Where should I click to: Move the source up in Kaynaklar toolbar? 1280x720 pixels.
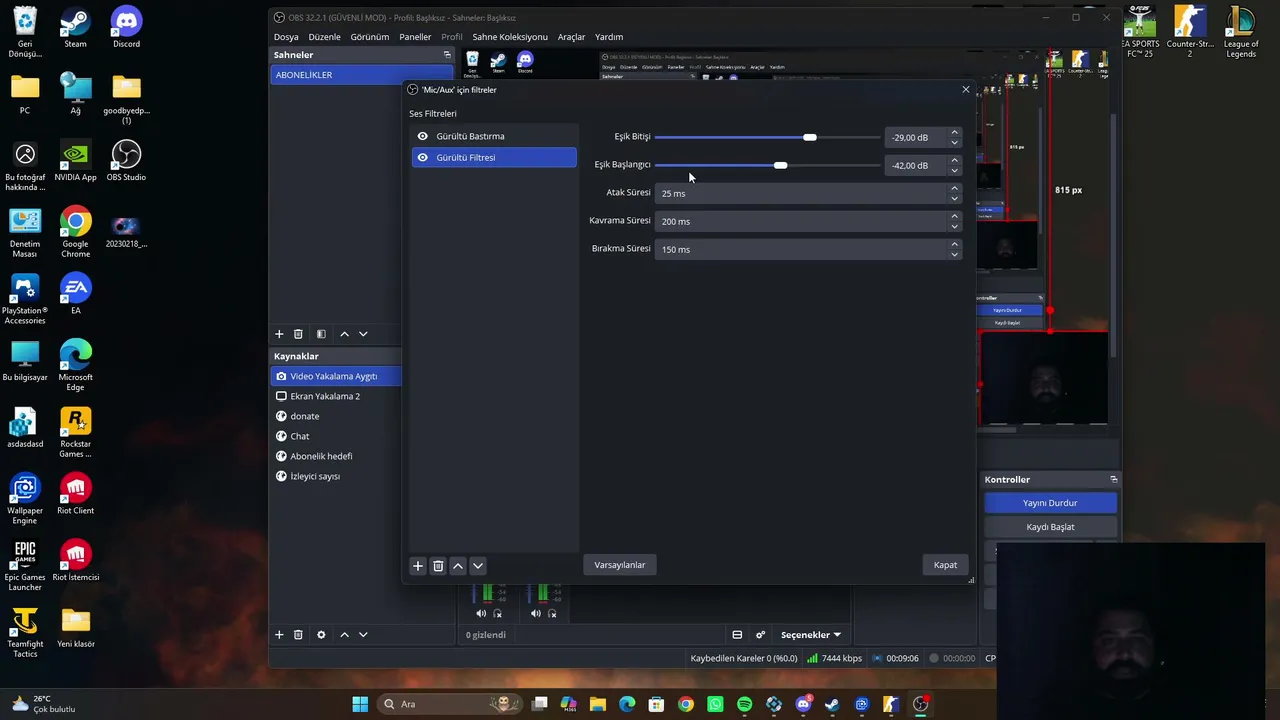345,635
